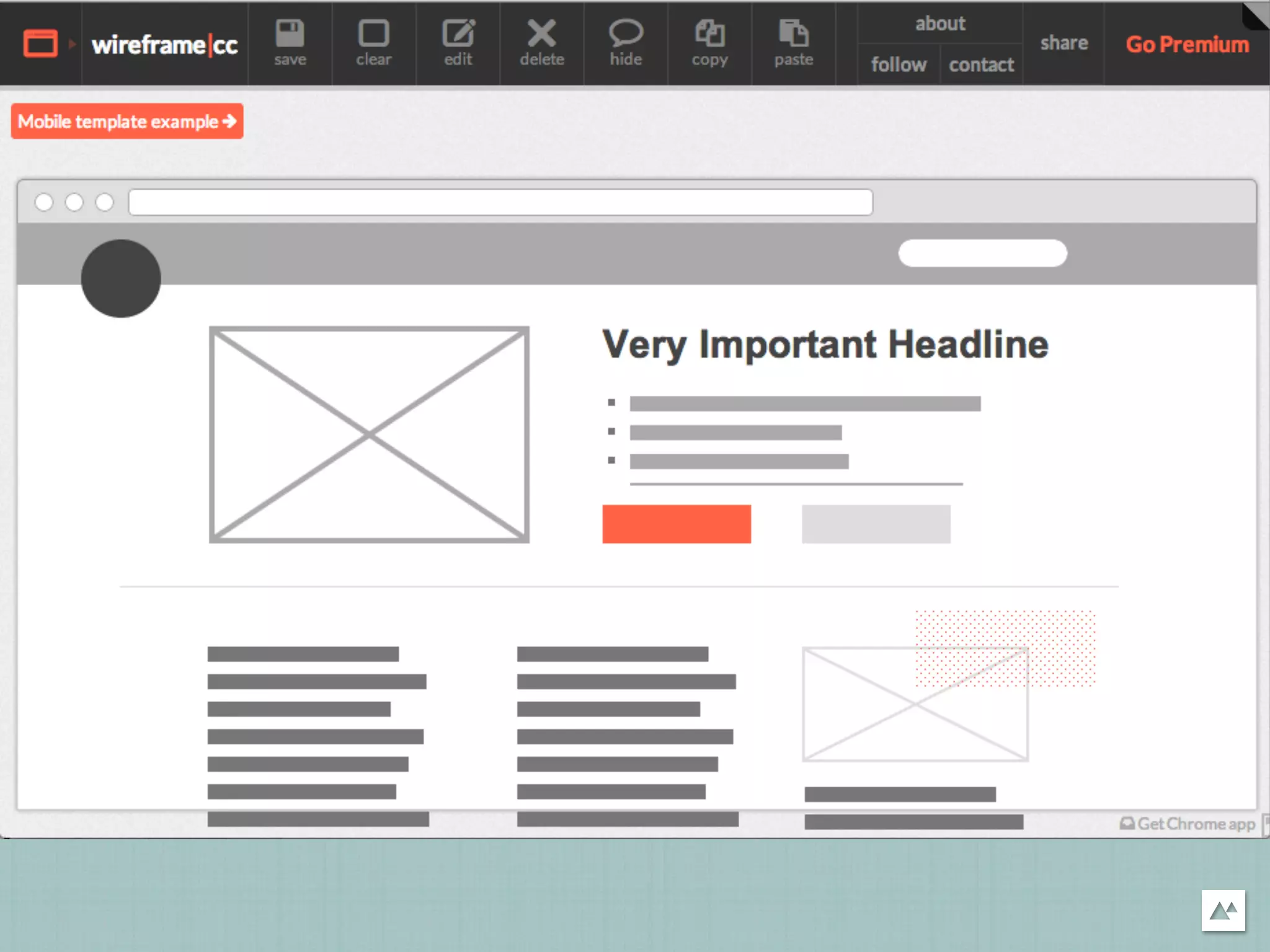1270x952 pixels.
Task: Open the follow menu item
Action: click(899, 64)
